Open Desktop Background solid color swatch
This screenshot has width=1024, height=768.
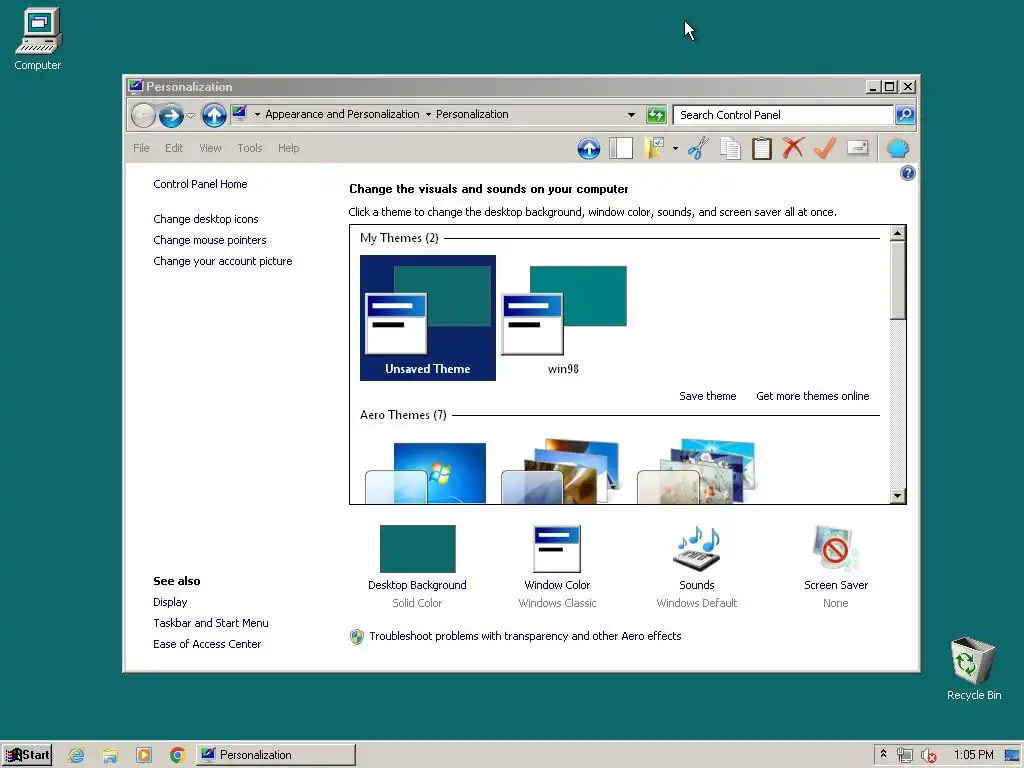coord(417,549)
